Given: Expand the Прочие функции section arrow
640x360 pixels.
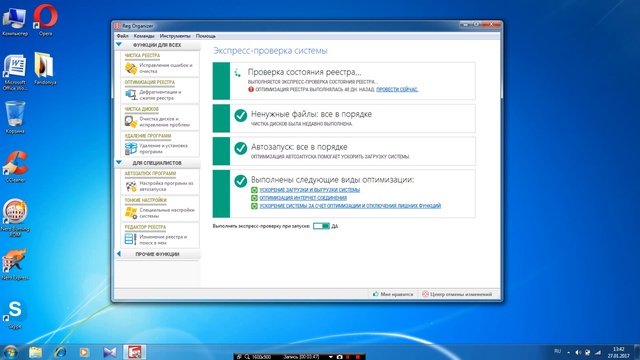Looking at the screenshot, I should 118,254.
